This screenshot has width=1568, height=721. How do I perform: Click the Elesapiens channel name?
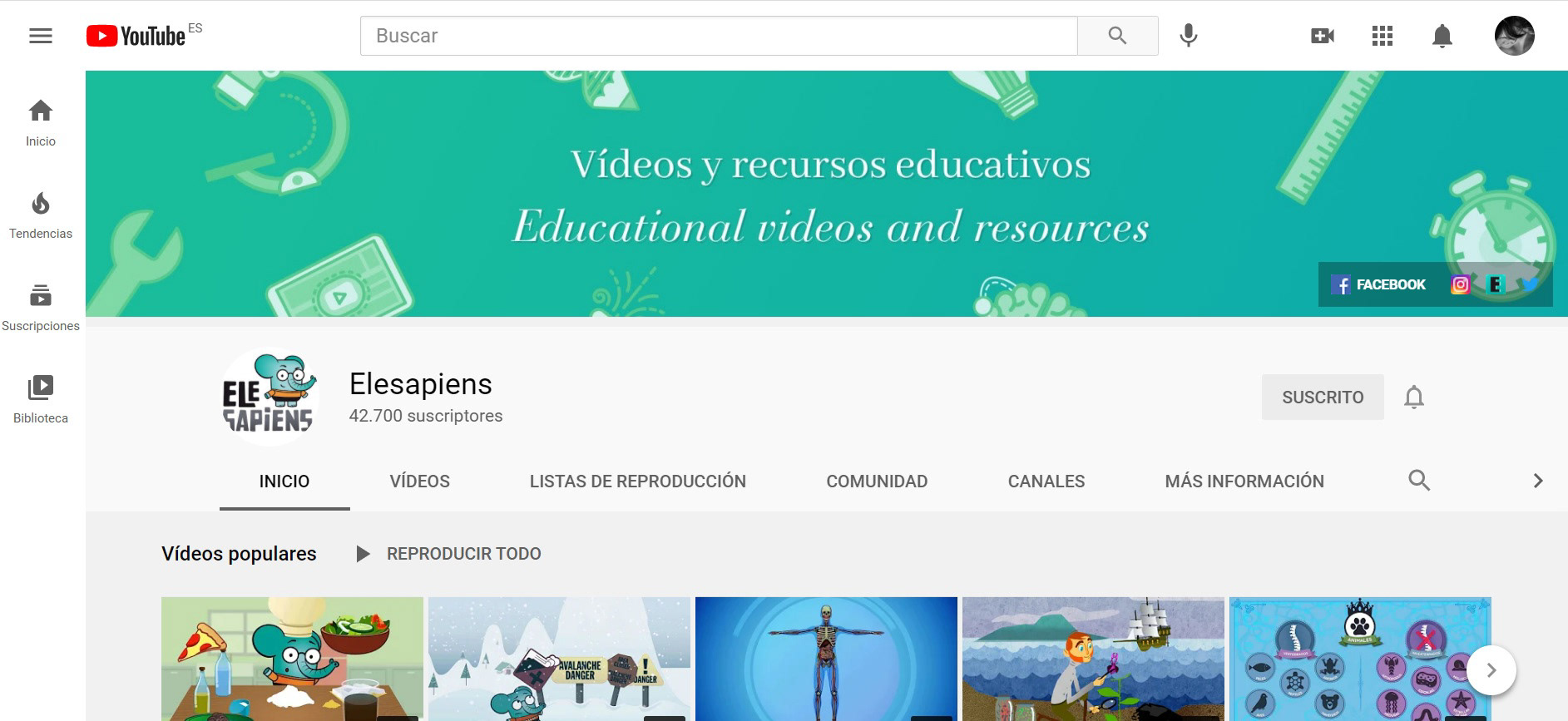[421, 384]
